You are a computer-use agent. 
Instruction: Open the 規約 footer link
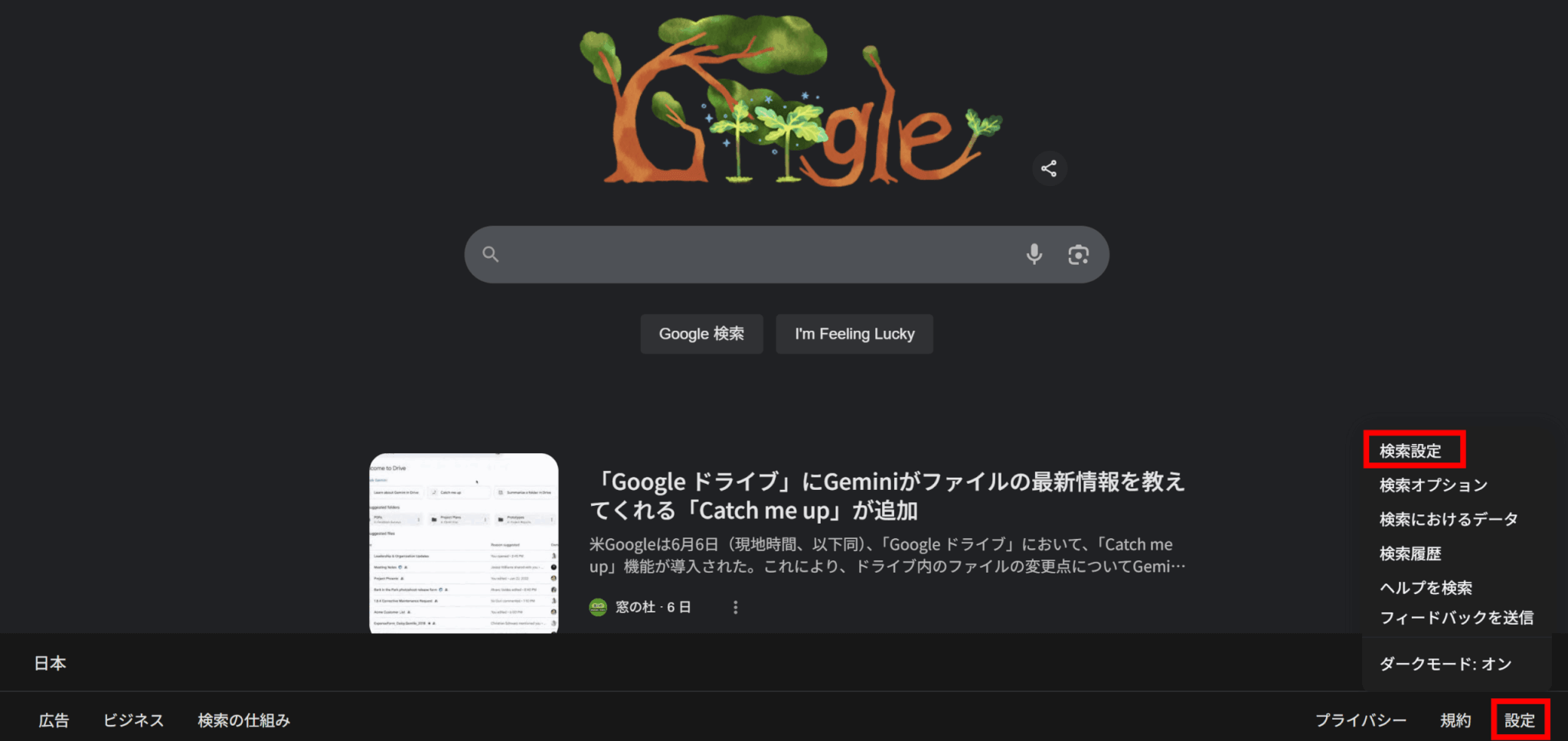pos(1455,720)
